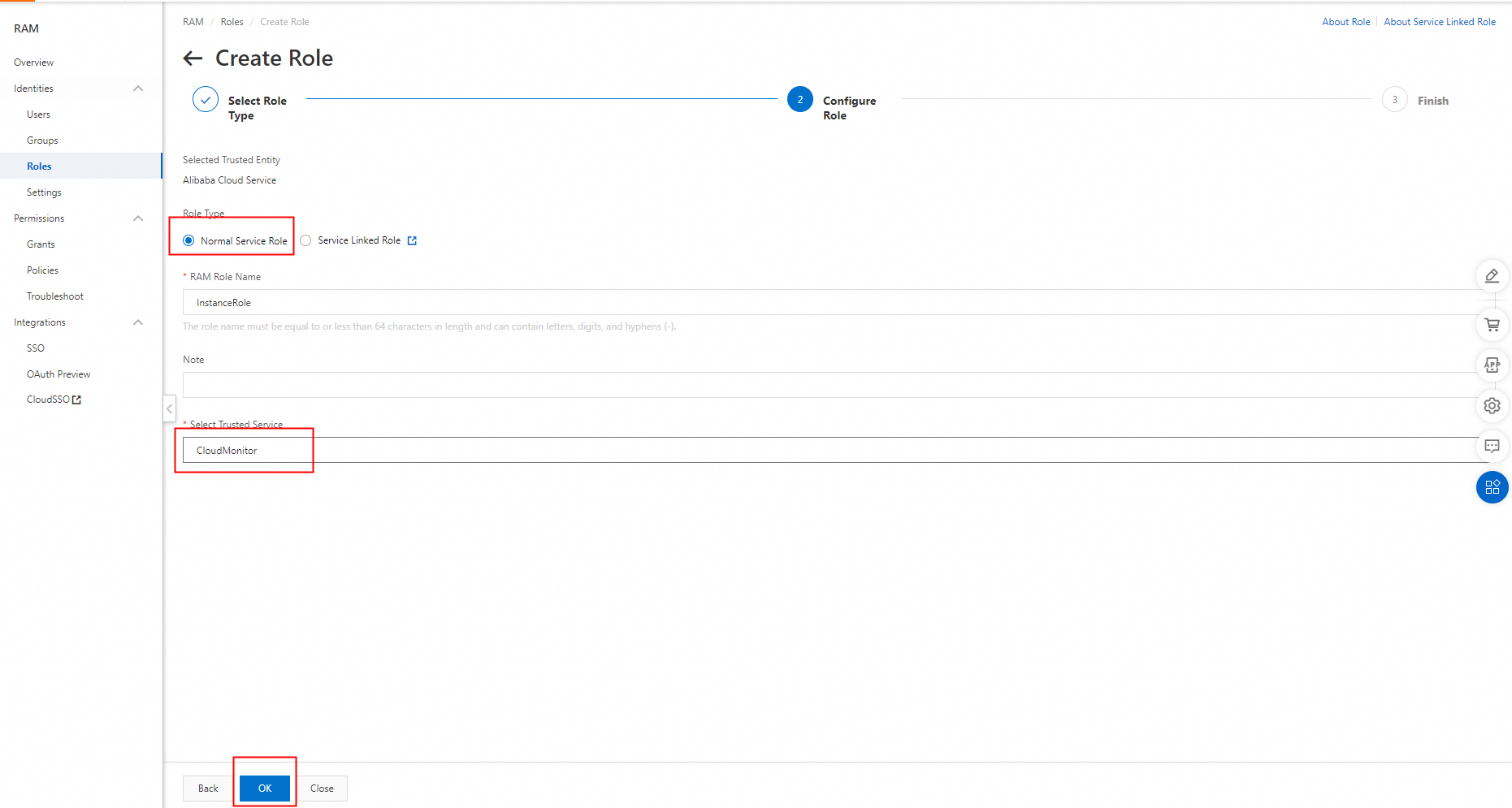Select the Service Linked Role radio button
The height and width of the screenshot is (808, 1512).
305,240
